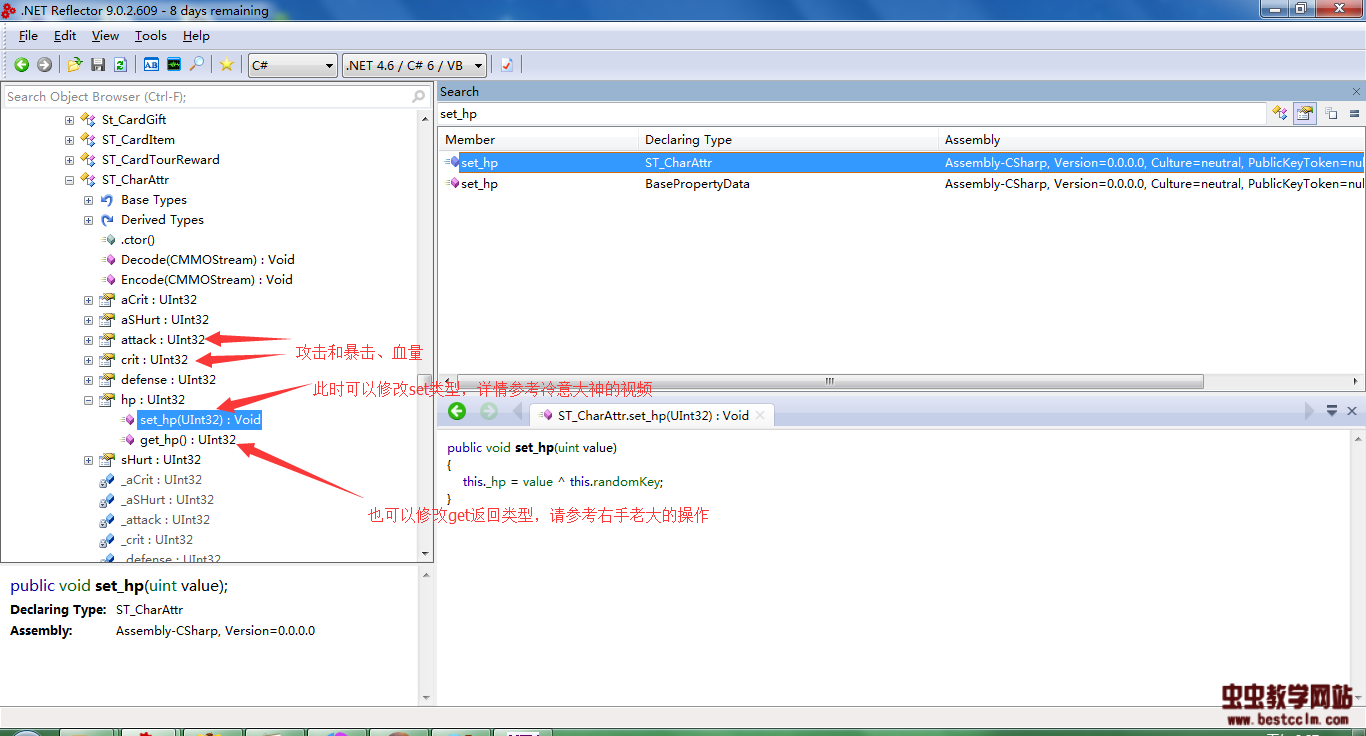Expand the sHurt : UInt32 property node
The width and height of the screenshot is (1366, 736).
pyautogui.click(x=88, y=460)
